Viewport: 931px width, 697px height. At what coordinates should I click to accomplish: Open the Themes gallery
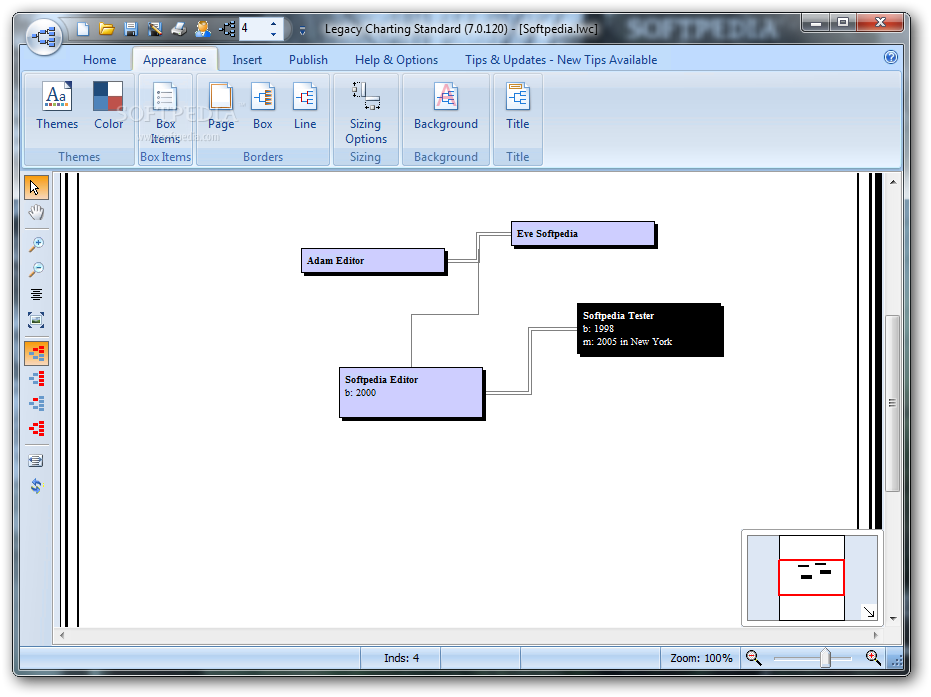coord(57,106)
